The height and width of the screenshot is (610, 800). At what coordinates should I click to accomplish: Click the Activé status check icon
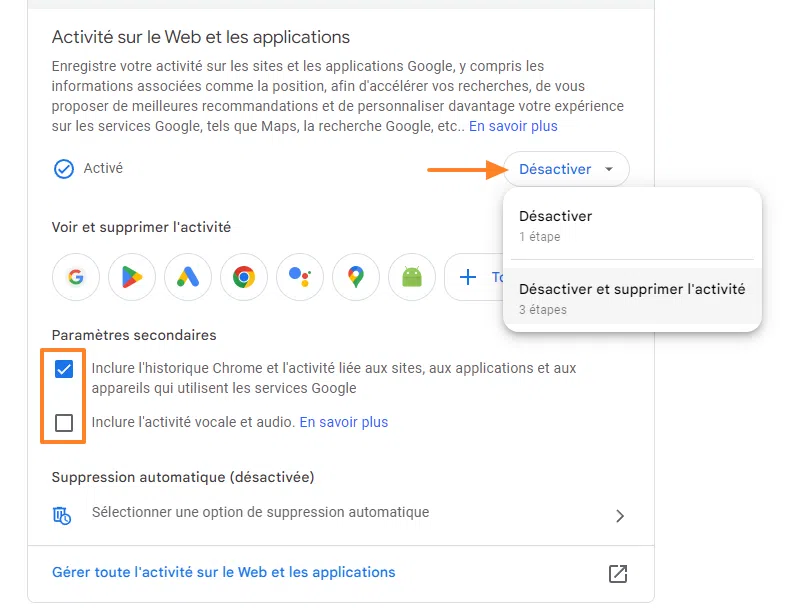(64, 168)
